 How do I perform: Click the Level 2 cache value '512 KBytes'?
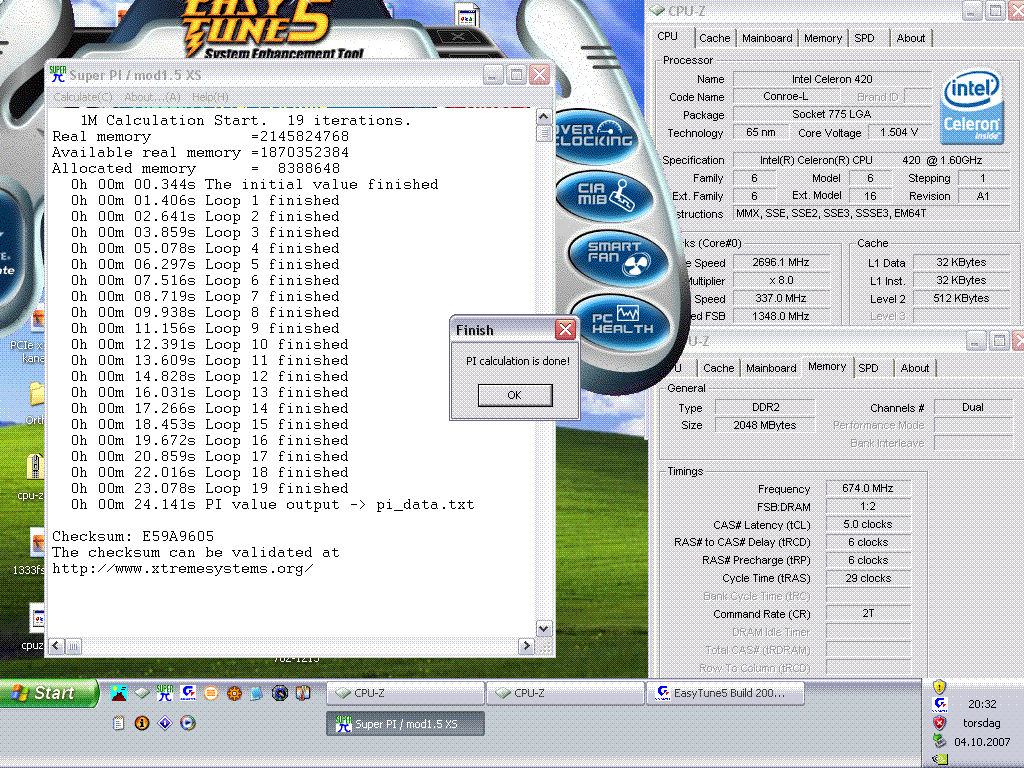pyautogui.click(x=962, y=298)
